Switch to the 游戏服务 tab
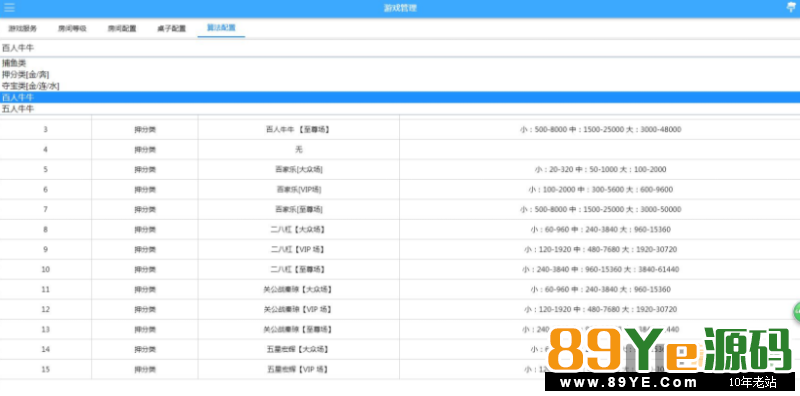Viewport: 800px width, 396px height. click(x=22, y=29)
